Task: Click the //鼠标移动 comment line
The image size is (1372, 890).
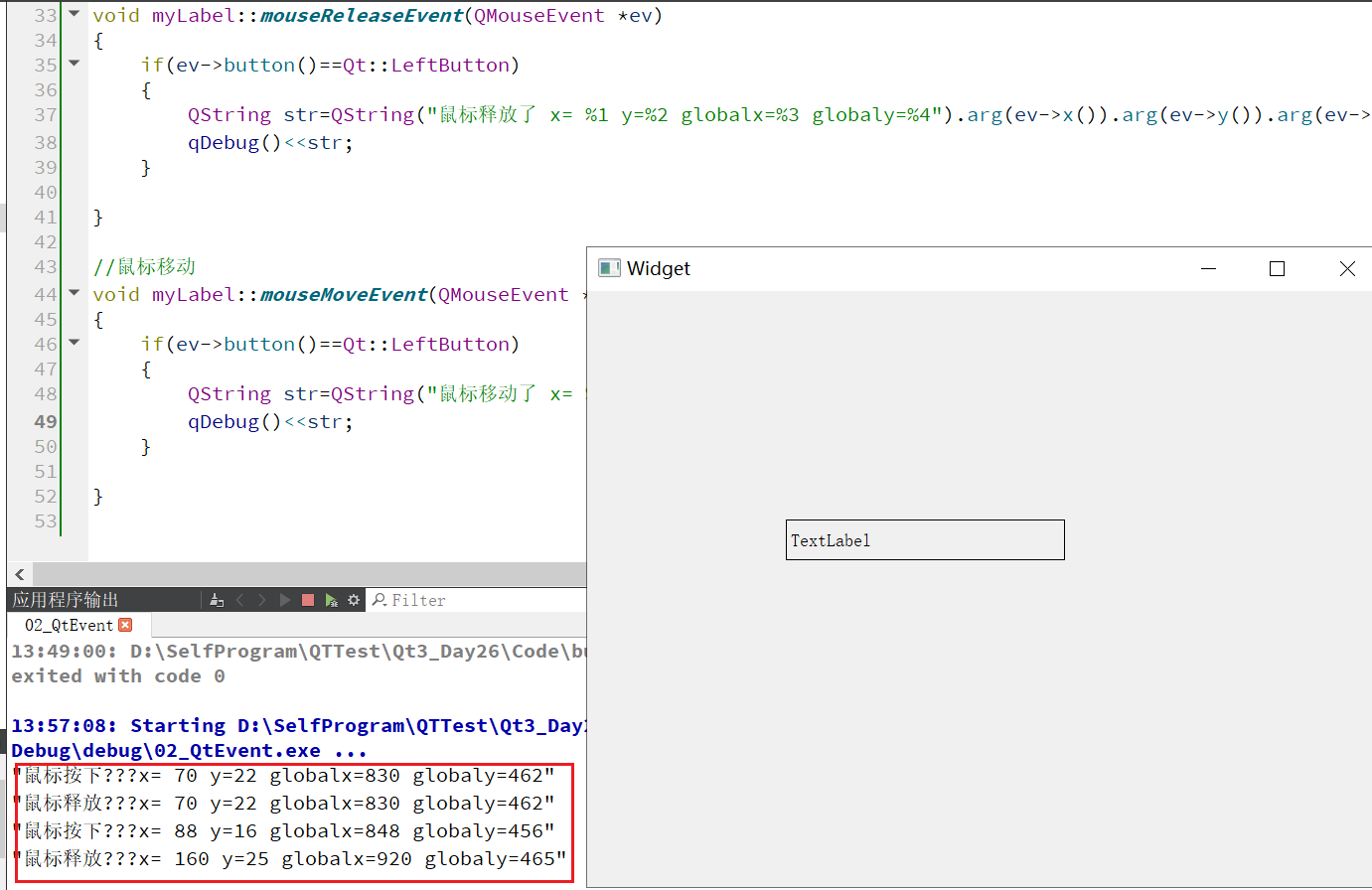Action: [x=144, y=266]
